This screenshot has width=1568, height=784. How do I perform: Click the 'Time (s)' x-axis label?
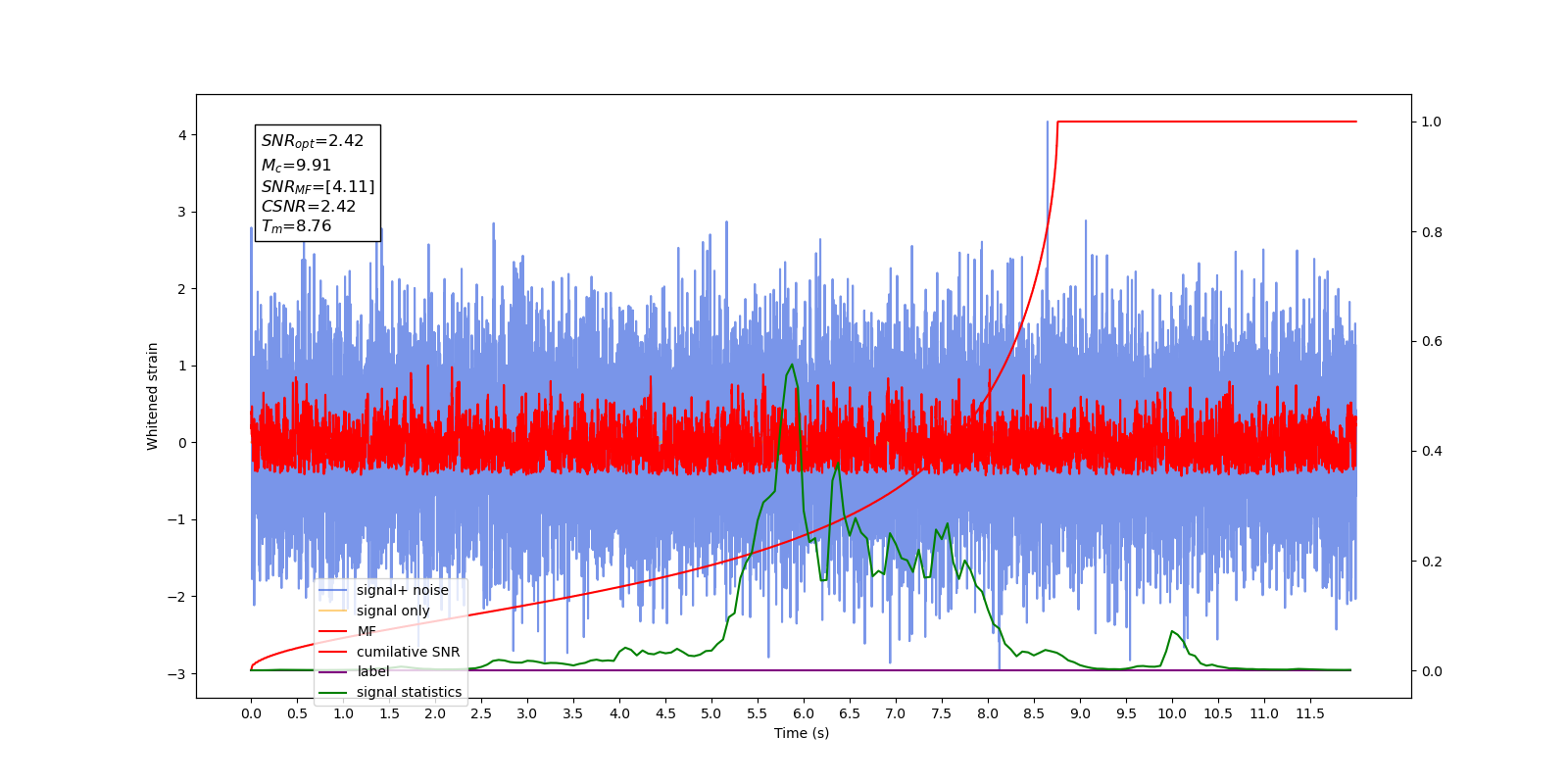tap(802, 733)
